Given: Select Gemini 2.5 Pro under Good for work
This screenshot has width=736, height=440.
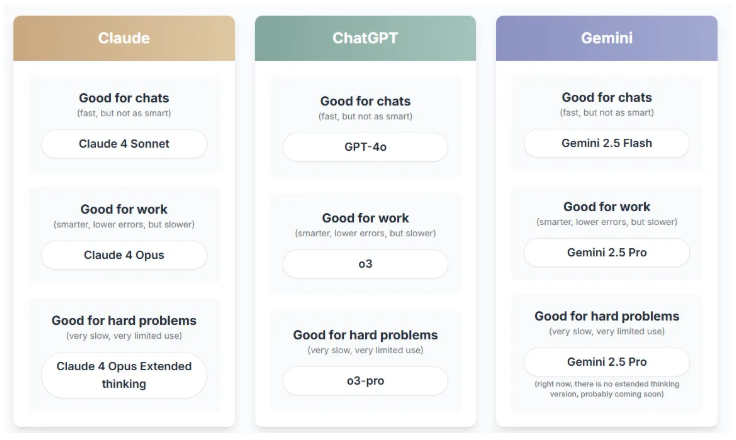Looking at the screenshot, I should pos(606,253).
